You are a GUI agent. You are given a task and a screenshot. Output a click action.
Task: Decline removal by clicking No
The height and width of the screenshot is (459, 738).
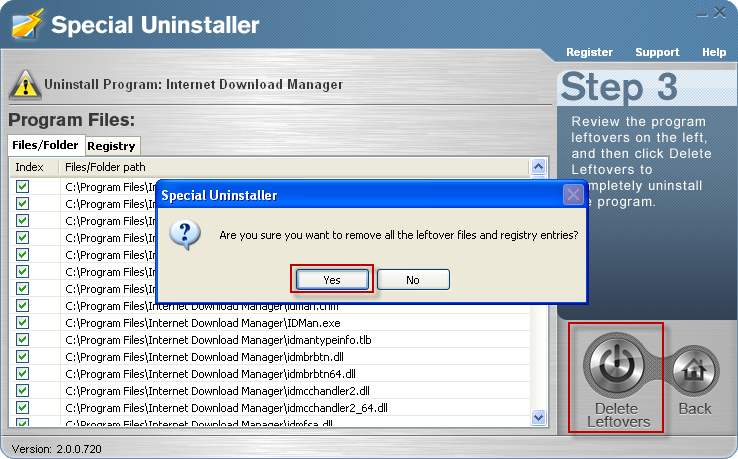tap(413, 280)
